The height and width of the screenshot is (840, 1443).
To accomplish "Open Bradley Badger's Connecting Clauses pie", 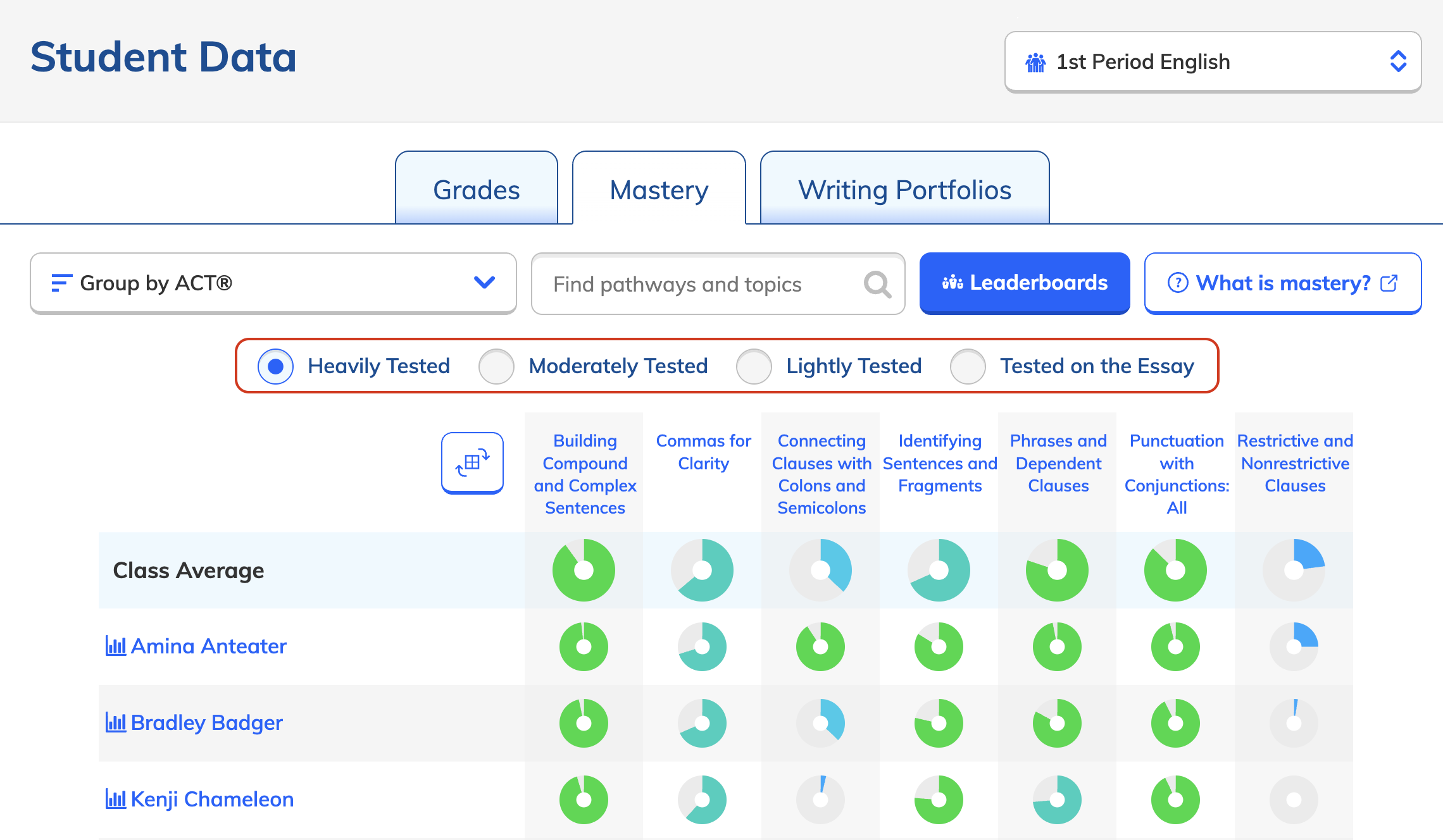I will click(x=820, y=723).
